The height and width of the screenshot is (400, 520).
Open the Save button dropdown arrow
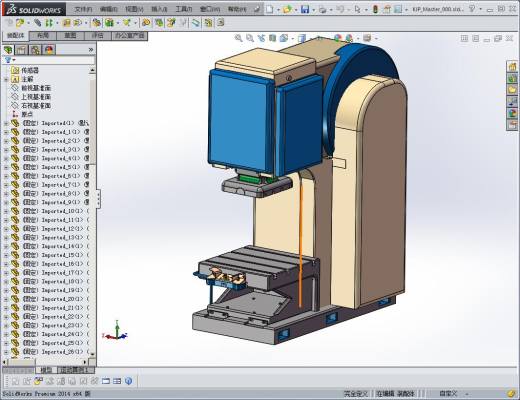pyautogui.click(x=313, y=10)
